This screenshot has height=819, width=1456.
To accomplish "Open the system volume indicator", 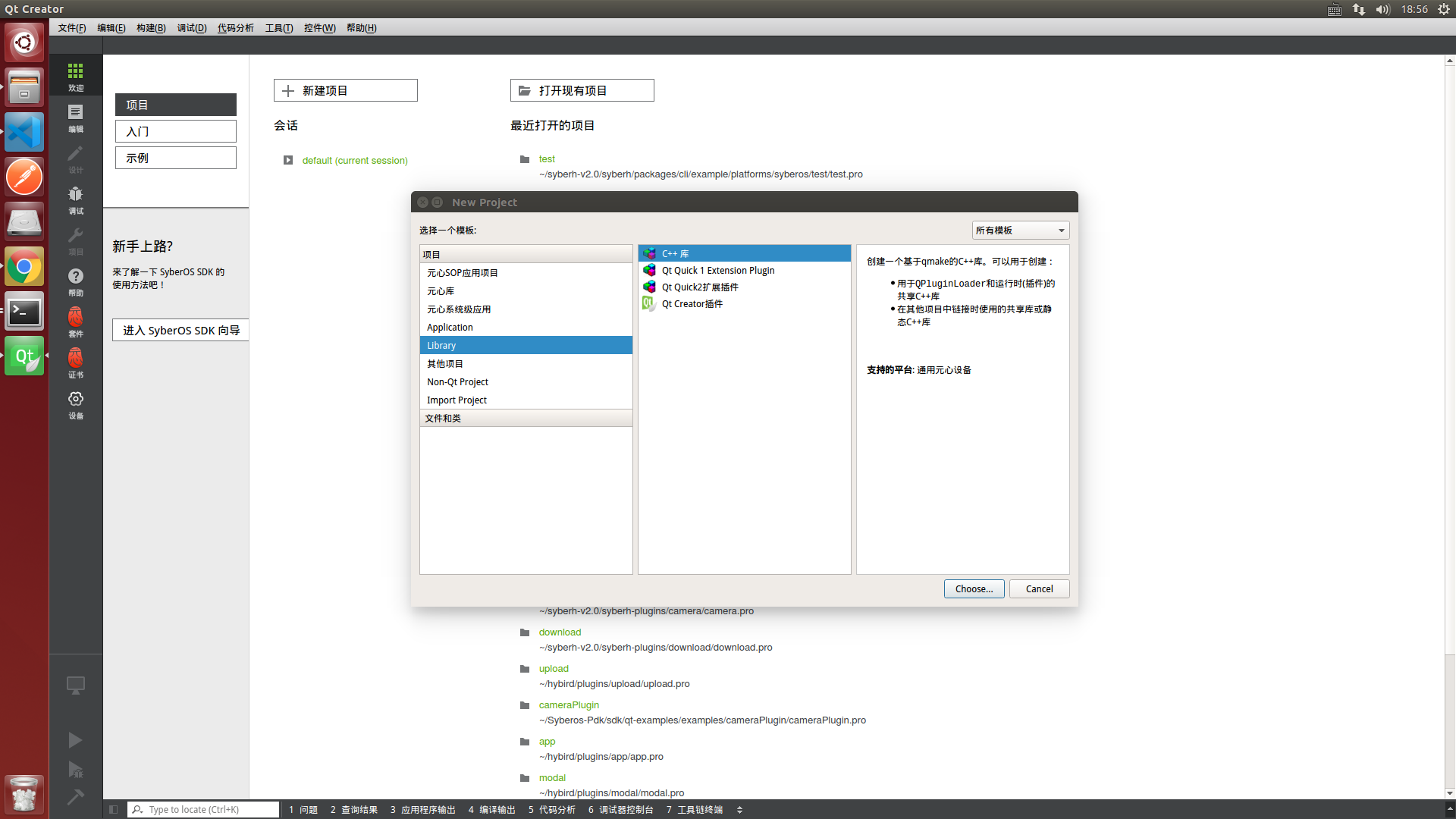I will point(1383,9).
